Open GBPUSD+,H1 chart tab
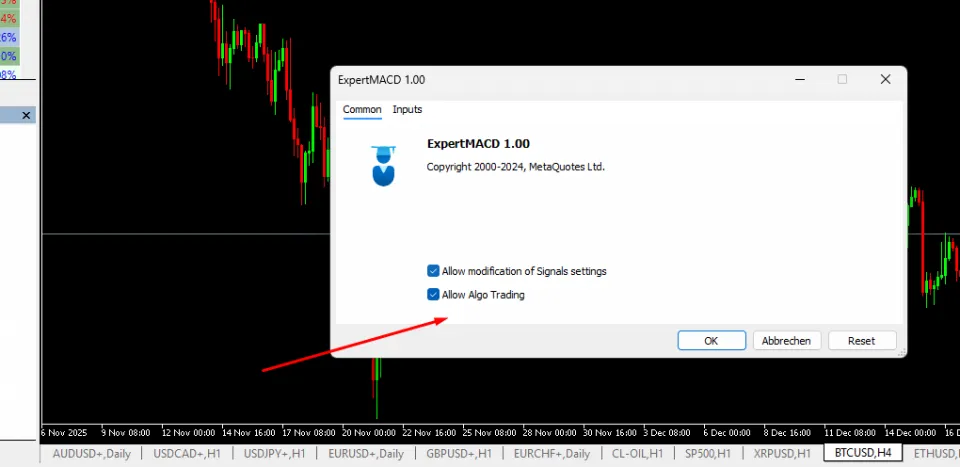This screenshot has height=467, width=960. pyautogui.click(x=459, y=454)
